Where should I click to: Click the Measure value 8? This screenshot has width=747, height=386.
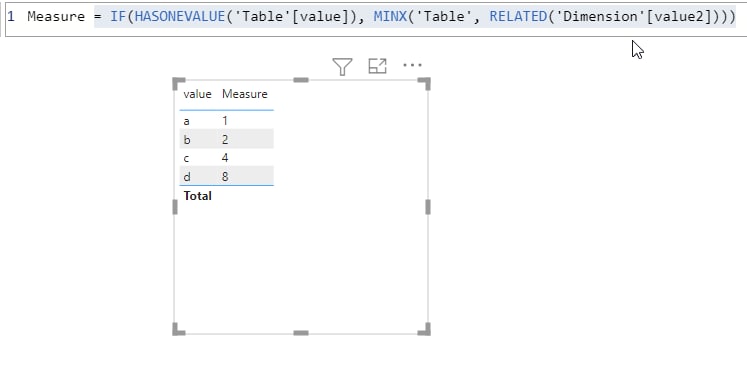tap(225, 177)
